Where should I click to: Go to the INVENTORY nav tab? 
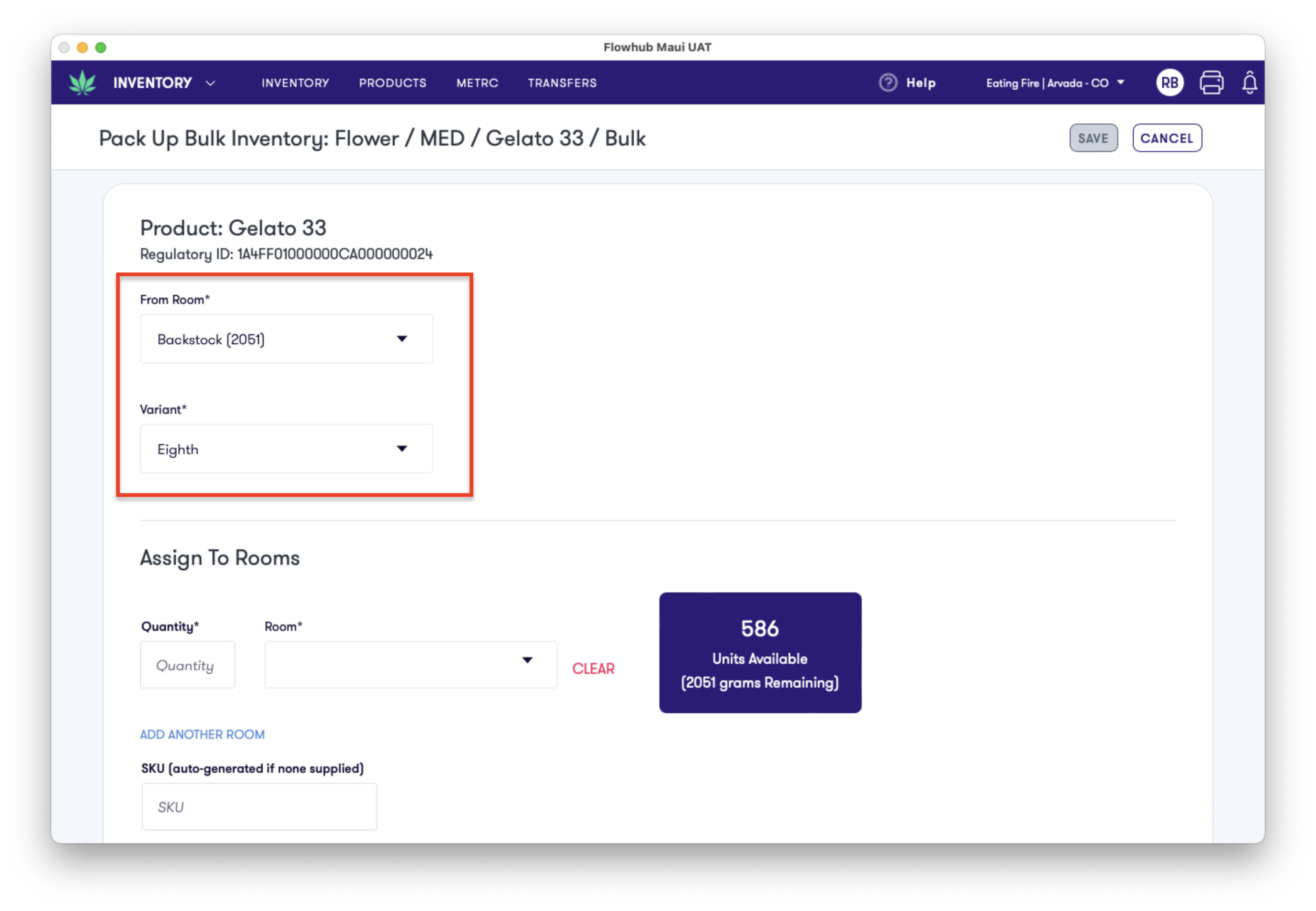point(295,83)
